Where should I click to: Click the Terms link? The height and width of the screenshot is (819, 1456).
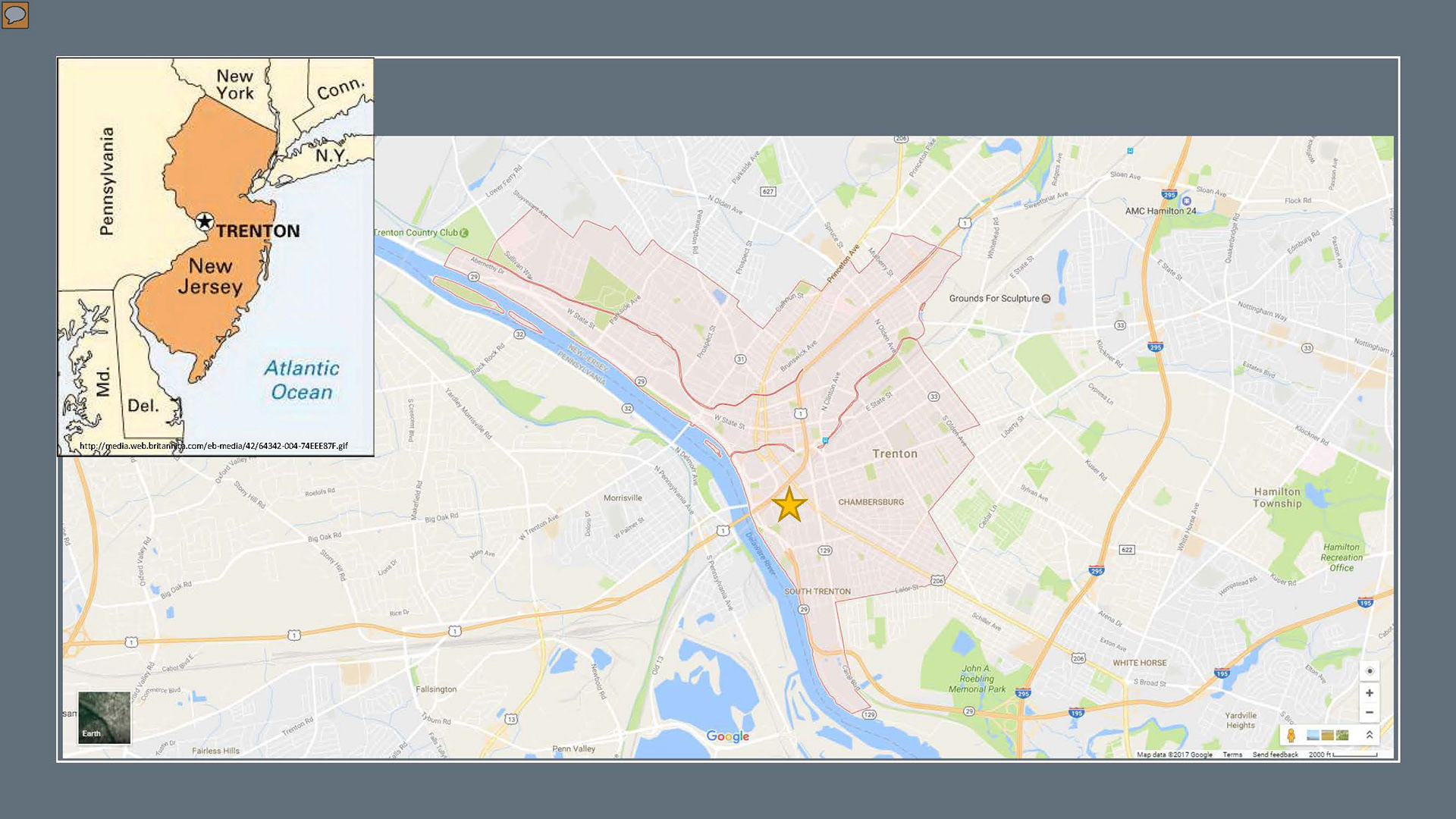click(1232, 755)
